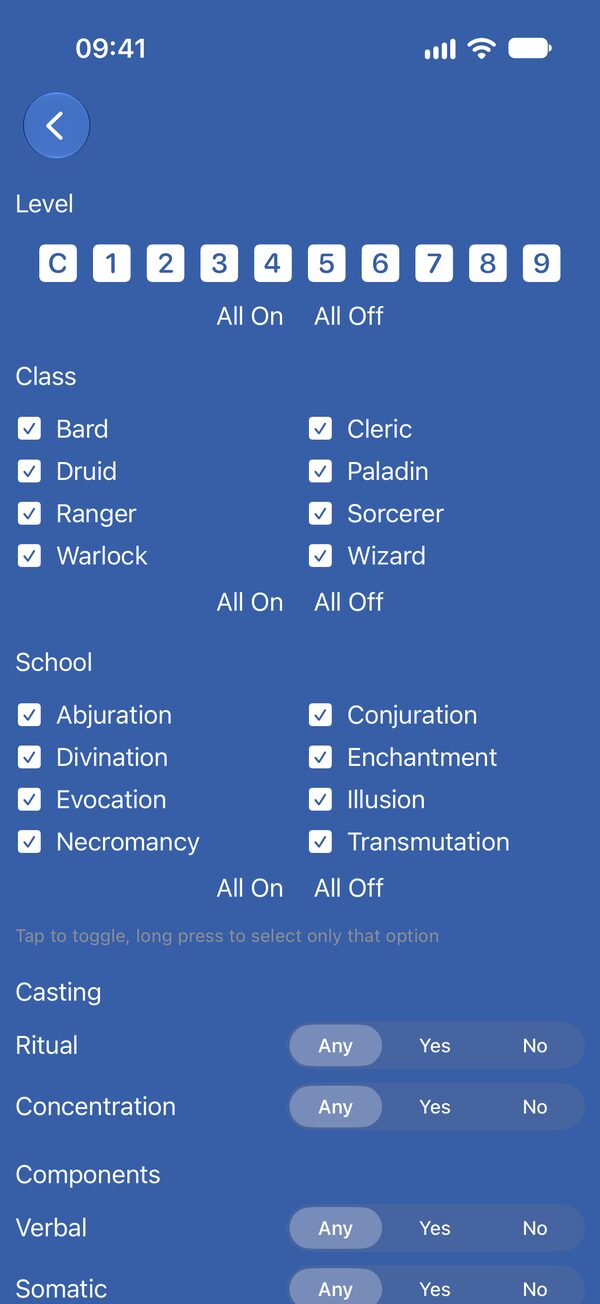This screenshot has width=600, height=1304.
Task: Toggle the cantrip level C tile
Action: (x=58, y=263)
